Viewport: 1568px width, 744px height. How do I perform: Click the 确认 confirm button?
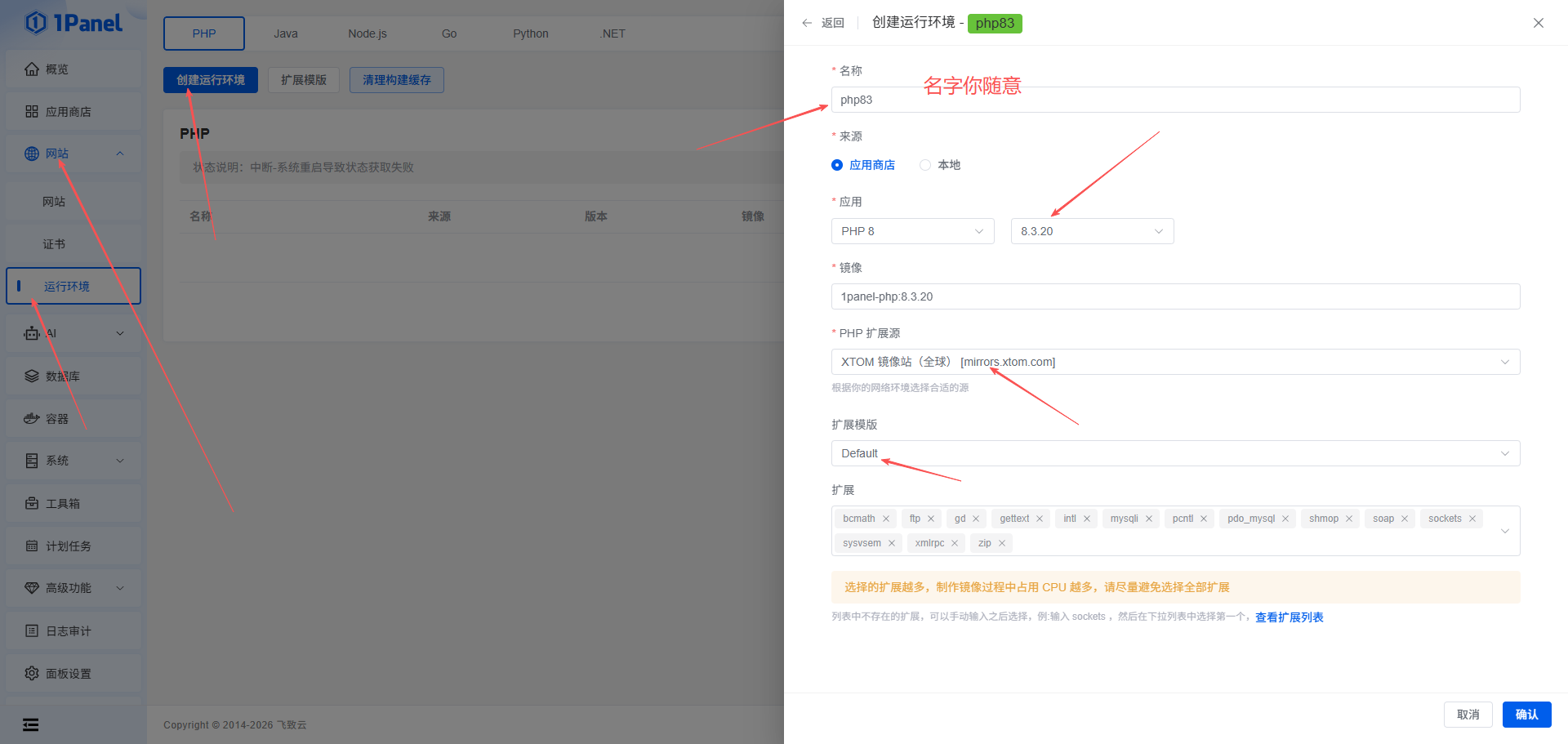(1526, 715)
